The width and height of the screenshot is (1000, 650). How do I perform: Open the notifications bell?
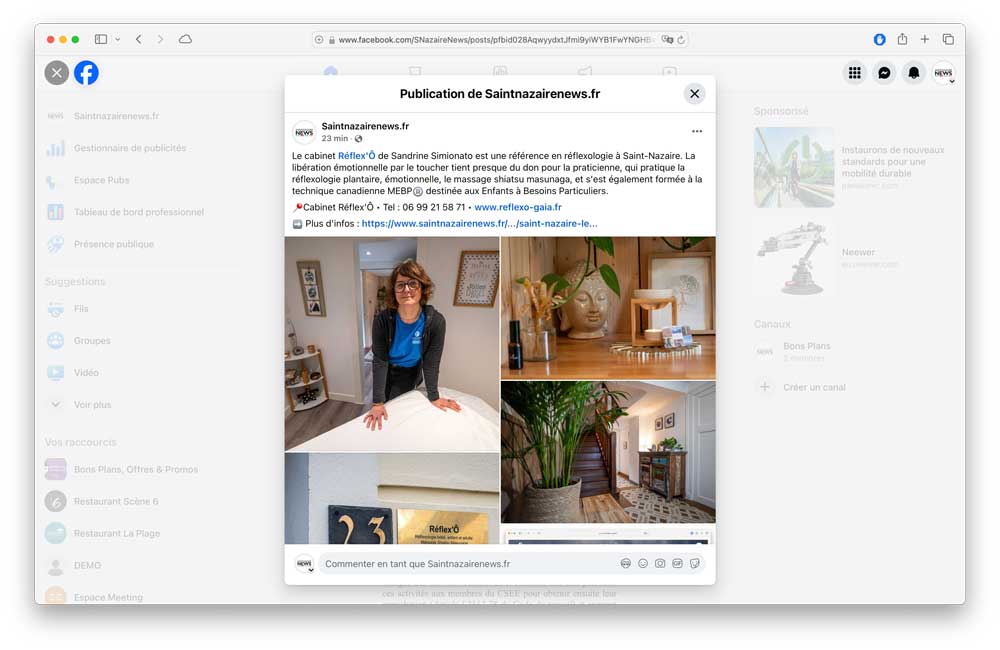913,73
